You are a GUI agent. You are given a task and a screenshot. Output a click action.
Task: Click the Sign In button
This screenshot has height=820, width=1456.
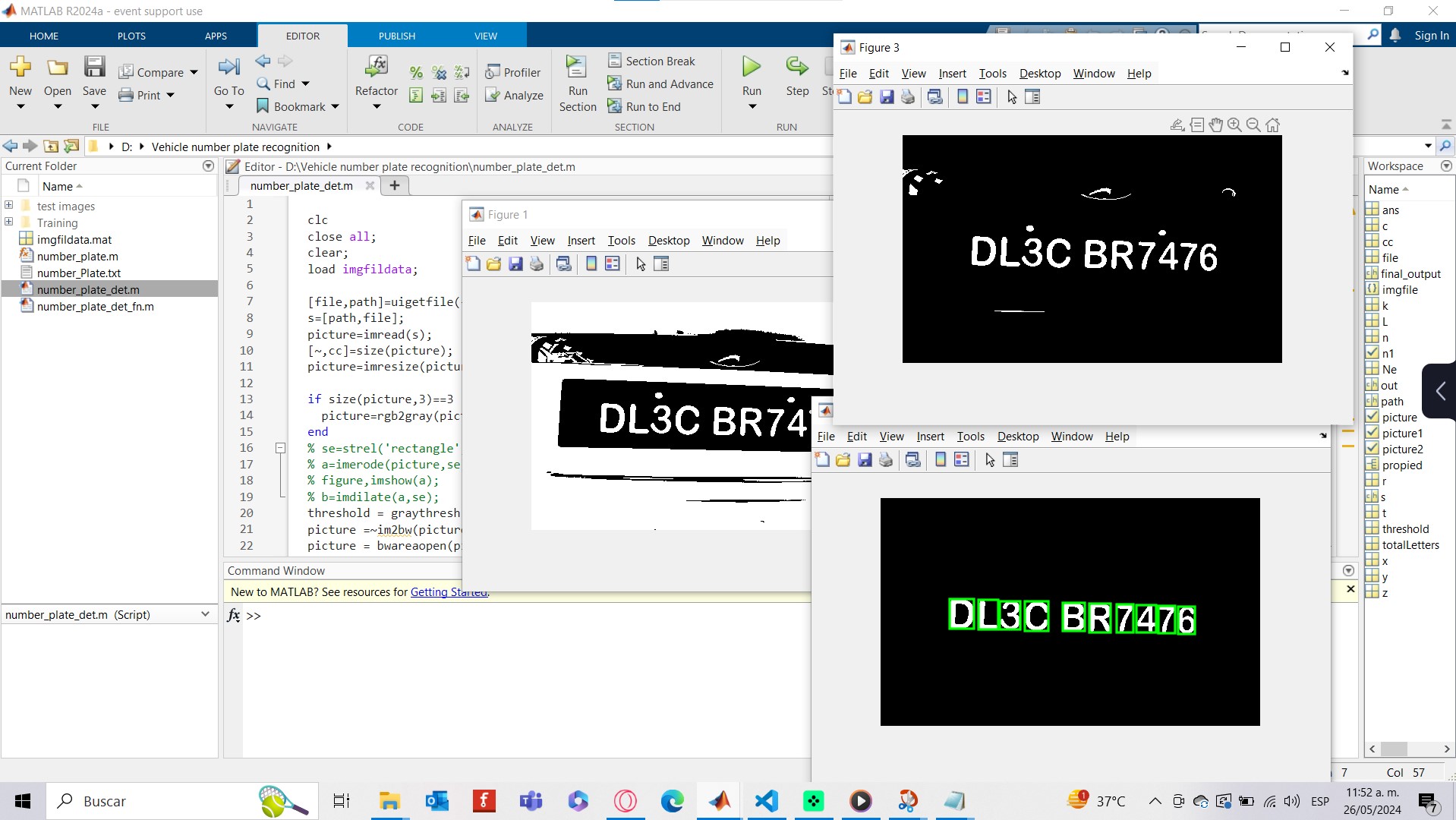tap(1432, 36)
